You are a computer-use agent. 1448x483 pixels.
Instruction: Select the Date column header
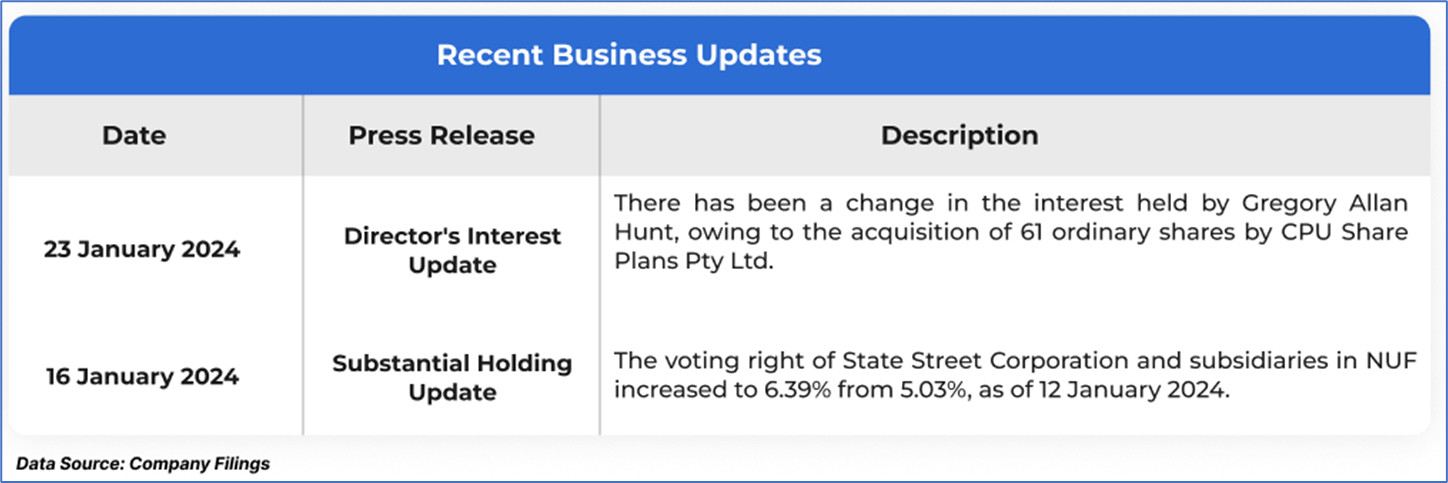click(134, 135)
